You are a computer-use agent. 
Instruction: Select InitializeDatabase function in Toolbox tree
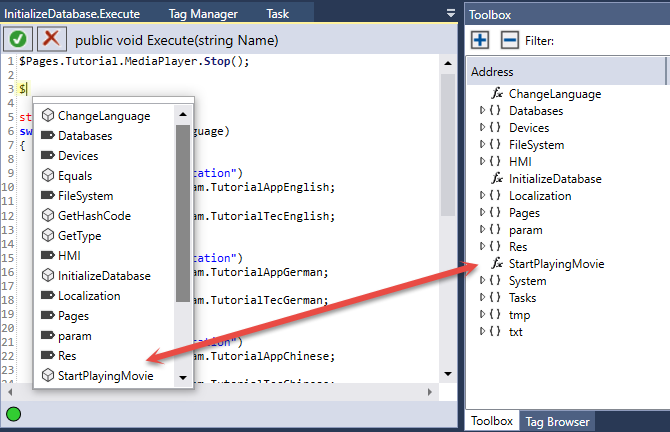(554, 179)
